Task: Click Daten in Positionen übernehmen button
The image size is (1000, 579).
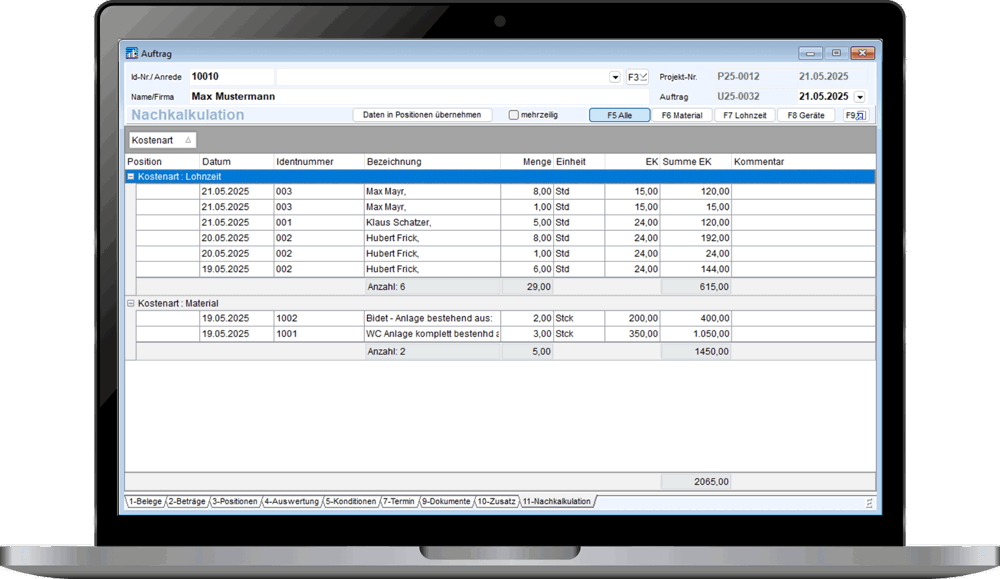Action: point(422,115)
